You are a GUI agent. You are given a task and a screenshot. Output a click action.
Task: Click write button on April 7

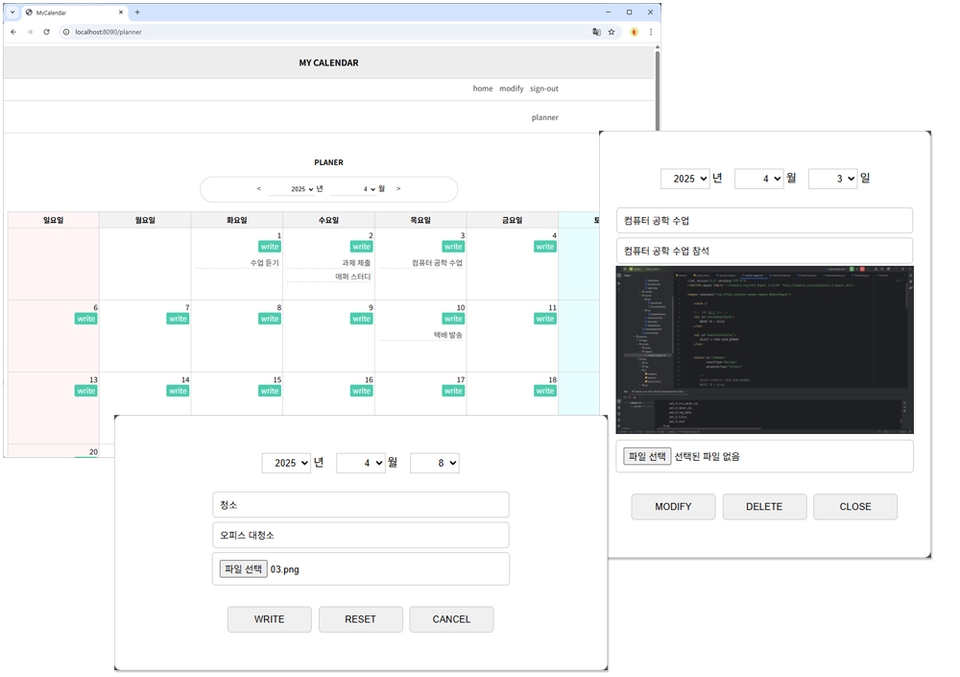pos(178,319)
